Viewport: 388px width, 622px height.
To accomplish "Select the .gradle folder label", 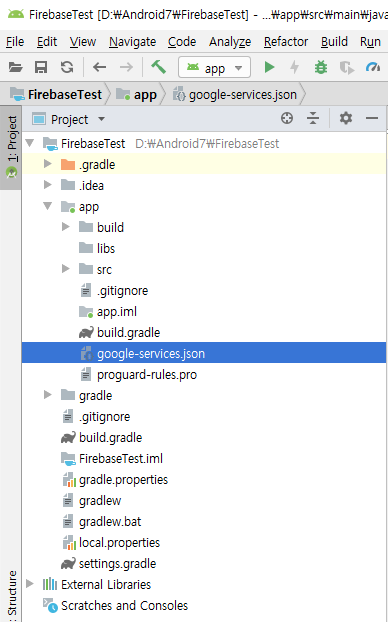I will (97, 164).
